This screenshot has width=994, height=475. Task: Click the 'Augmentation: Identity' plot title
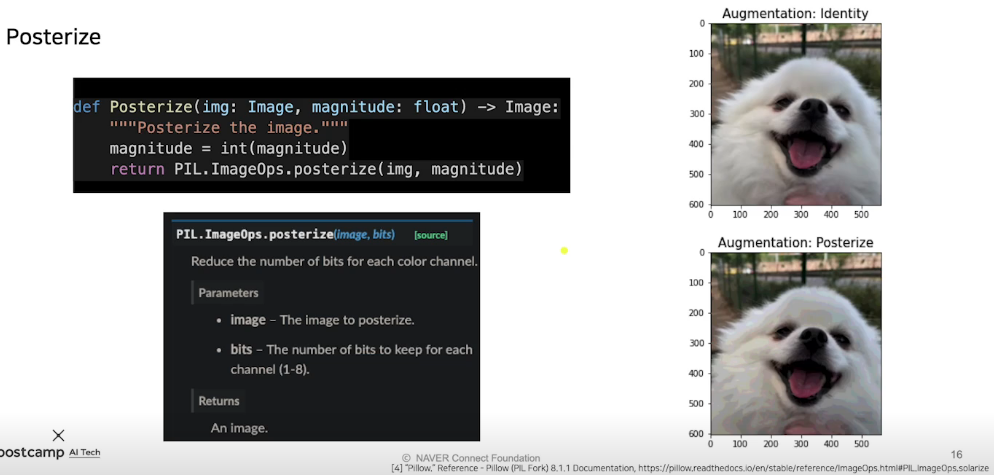[795, 13]
